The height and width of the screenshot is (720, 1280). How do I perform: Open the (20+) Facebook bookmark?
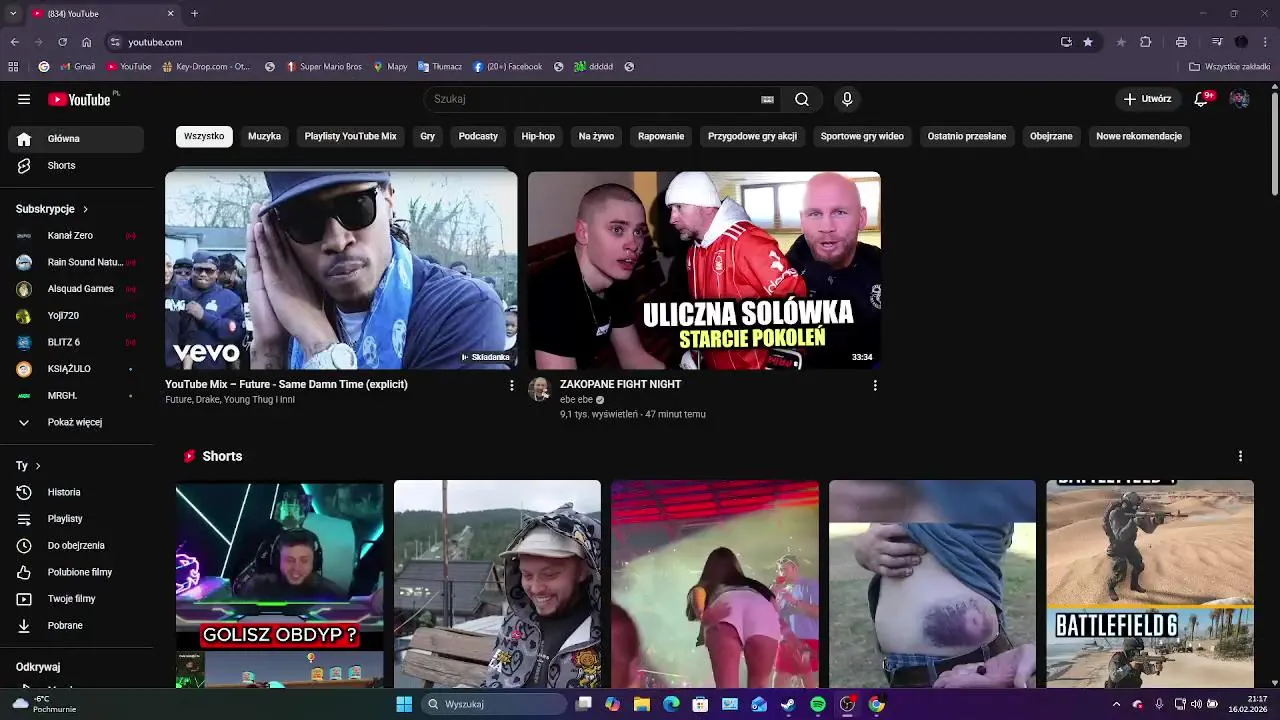[508, 67]
